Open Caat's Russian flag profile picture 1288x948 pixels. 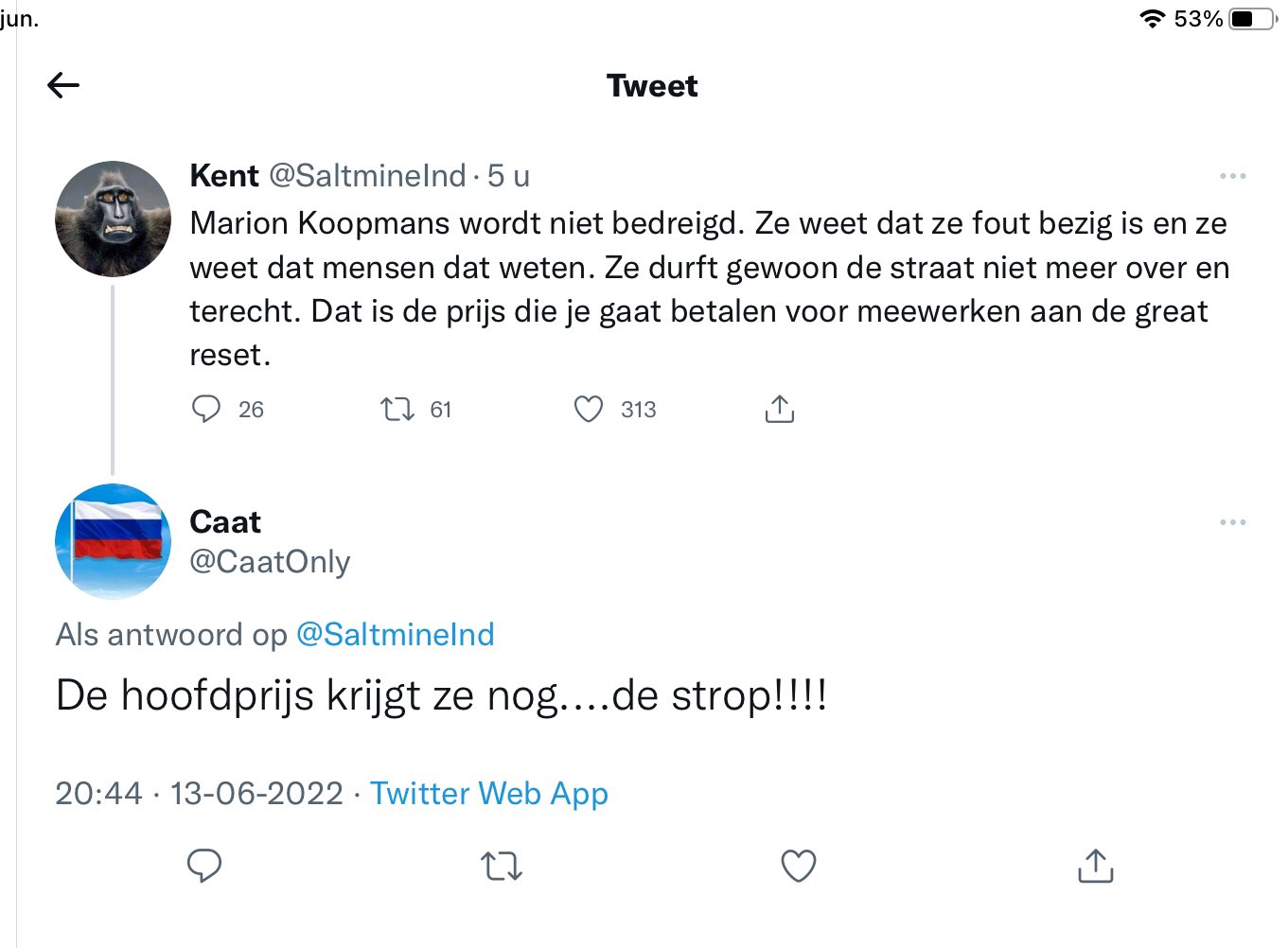tap(113, 541)
